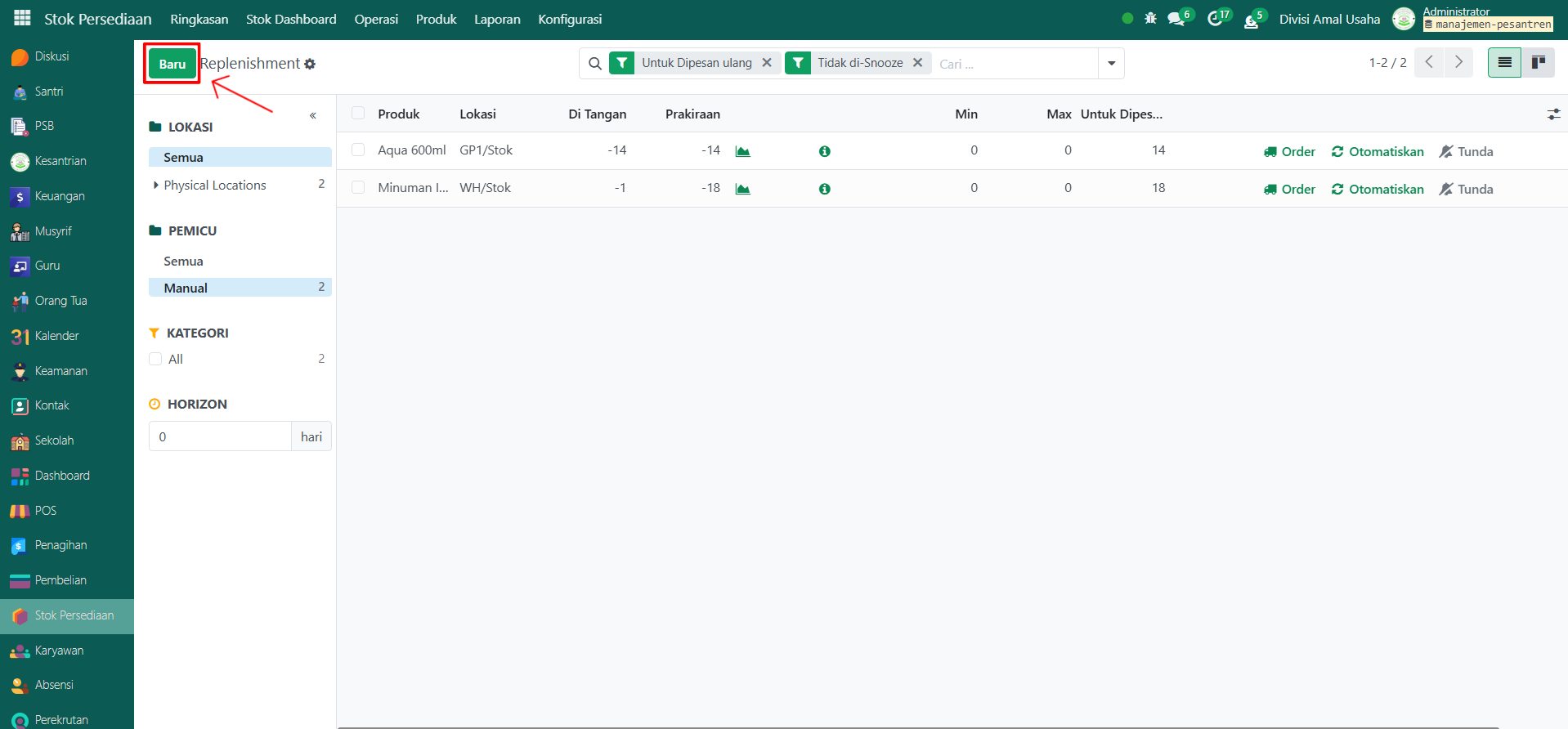Tick the checkbox for Aqua 600ml row
The image size is (1568, 729).
[358, 150]
